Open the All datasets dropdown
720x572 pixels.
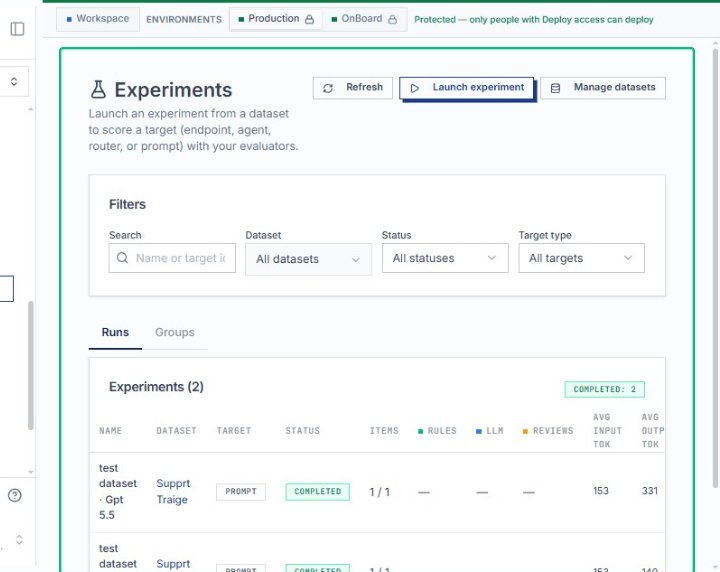(x=308, y=259)
